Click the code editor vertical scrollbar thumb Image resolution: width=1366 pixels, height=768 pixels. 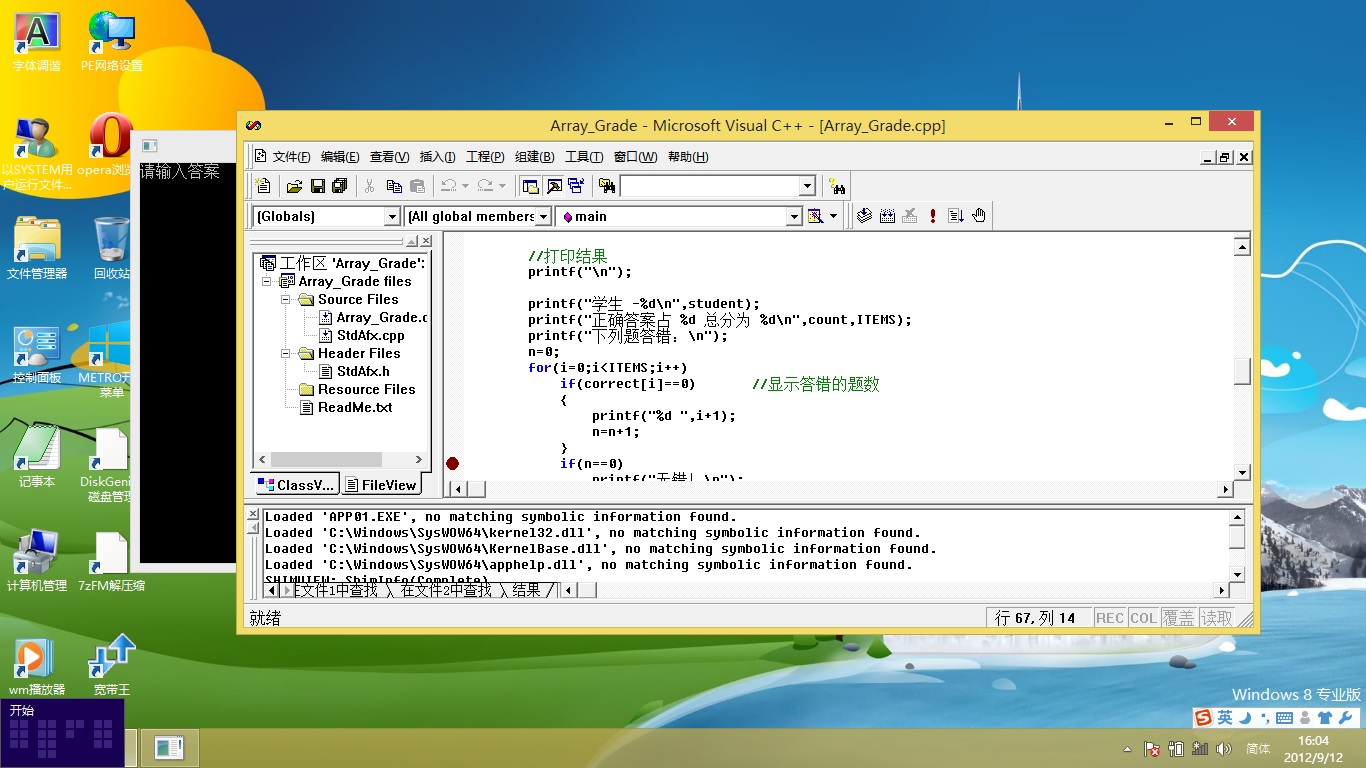1242,371
